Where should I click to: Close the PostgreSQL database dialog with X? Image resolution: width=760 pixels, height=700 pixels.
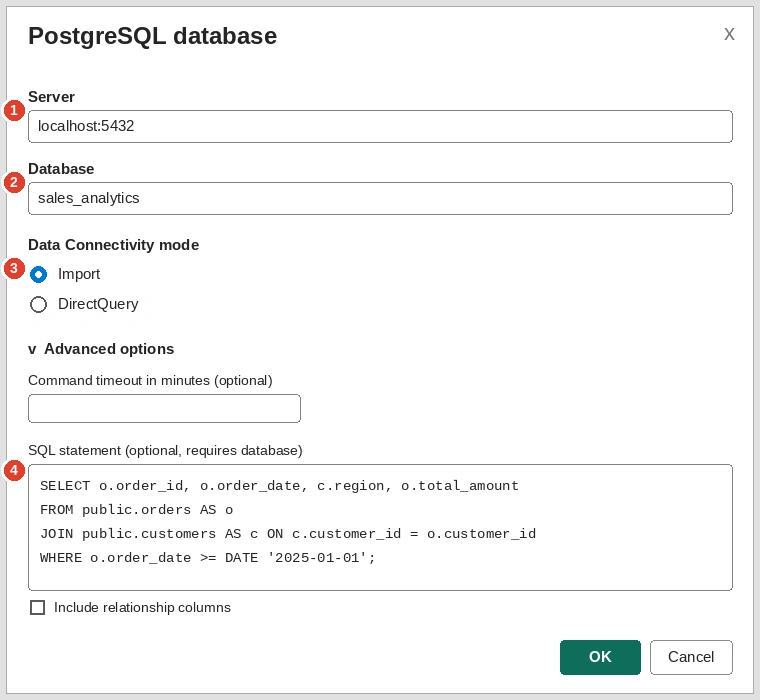tap(729, 34)
